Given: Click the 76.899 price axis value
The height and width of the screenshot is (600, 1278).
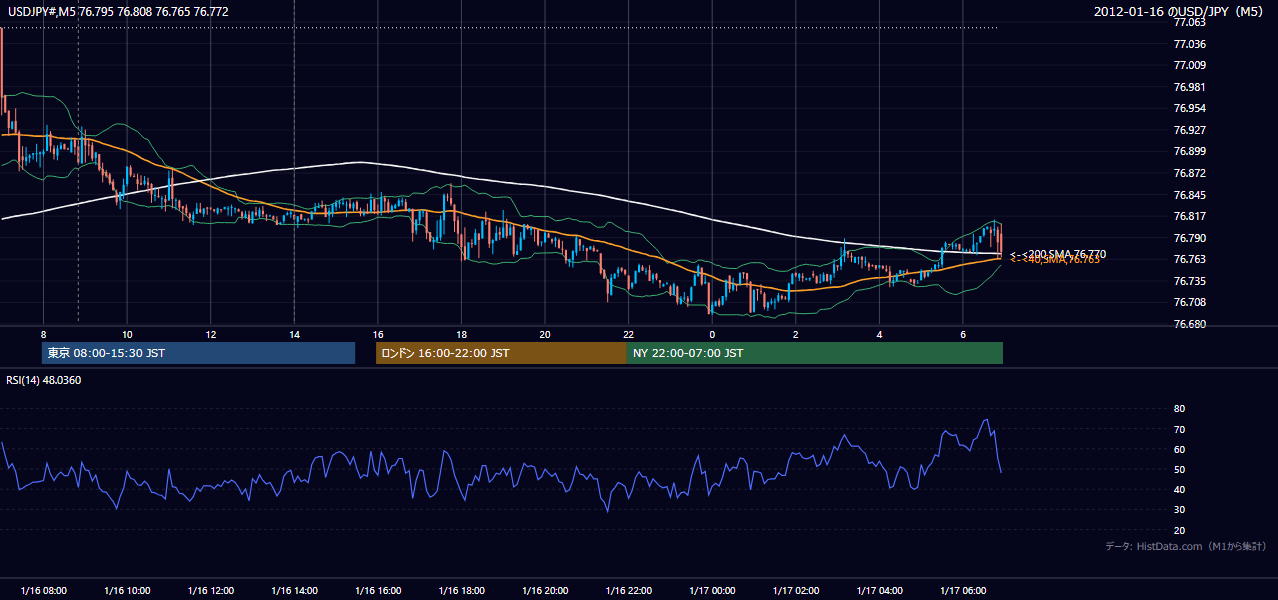Looking at the screenshot, I should 1189,152.
